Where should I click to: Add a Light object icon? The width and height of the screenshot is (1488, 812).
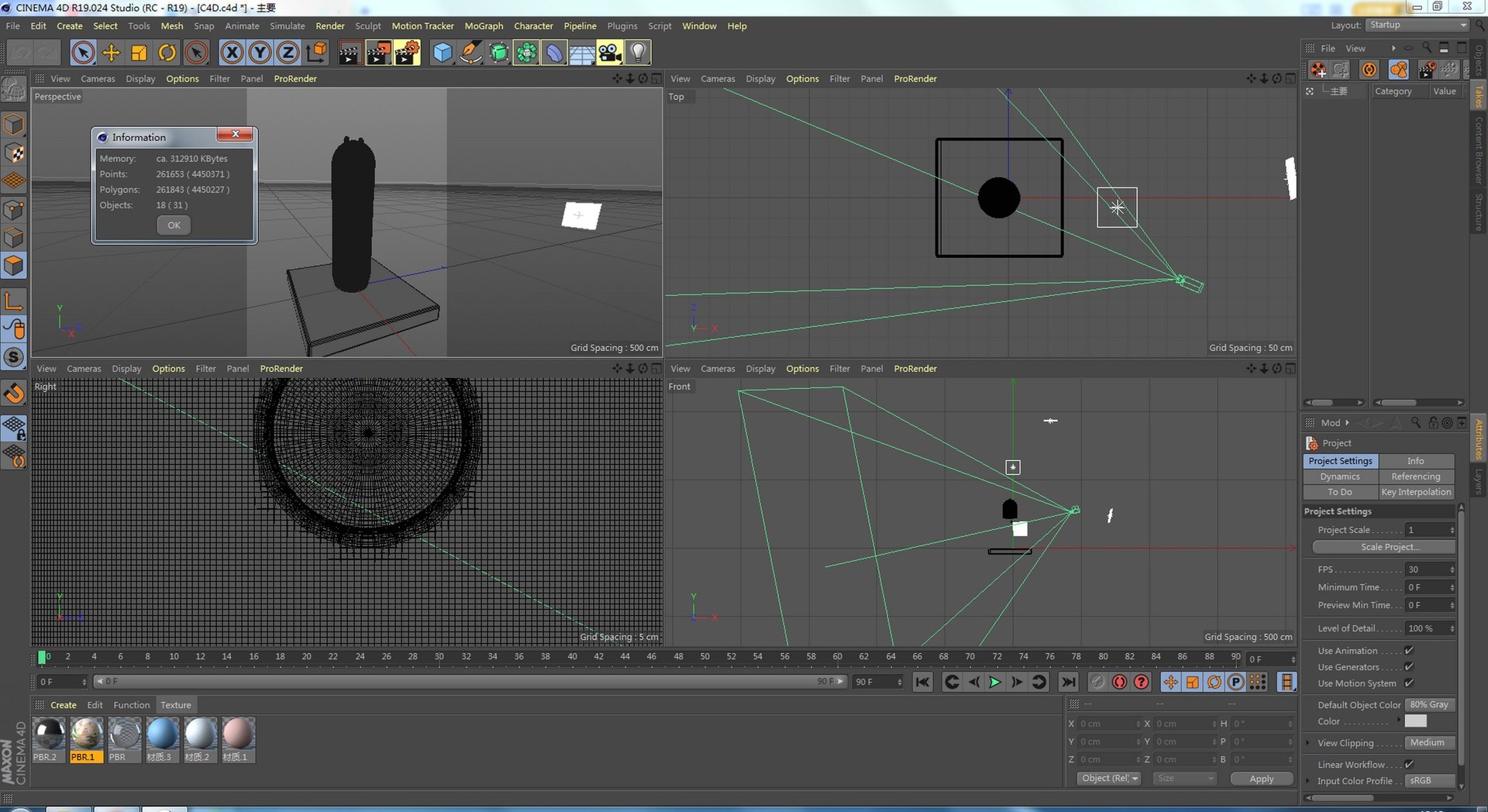click(x=638, y=53)
